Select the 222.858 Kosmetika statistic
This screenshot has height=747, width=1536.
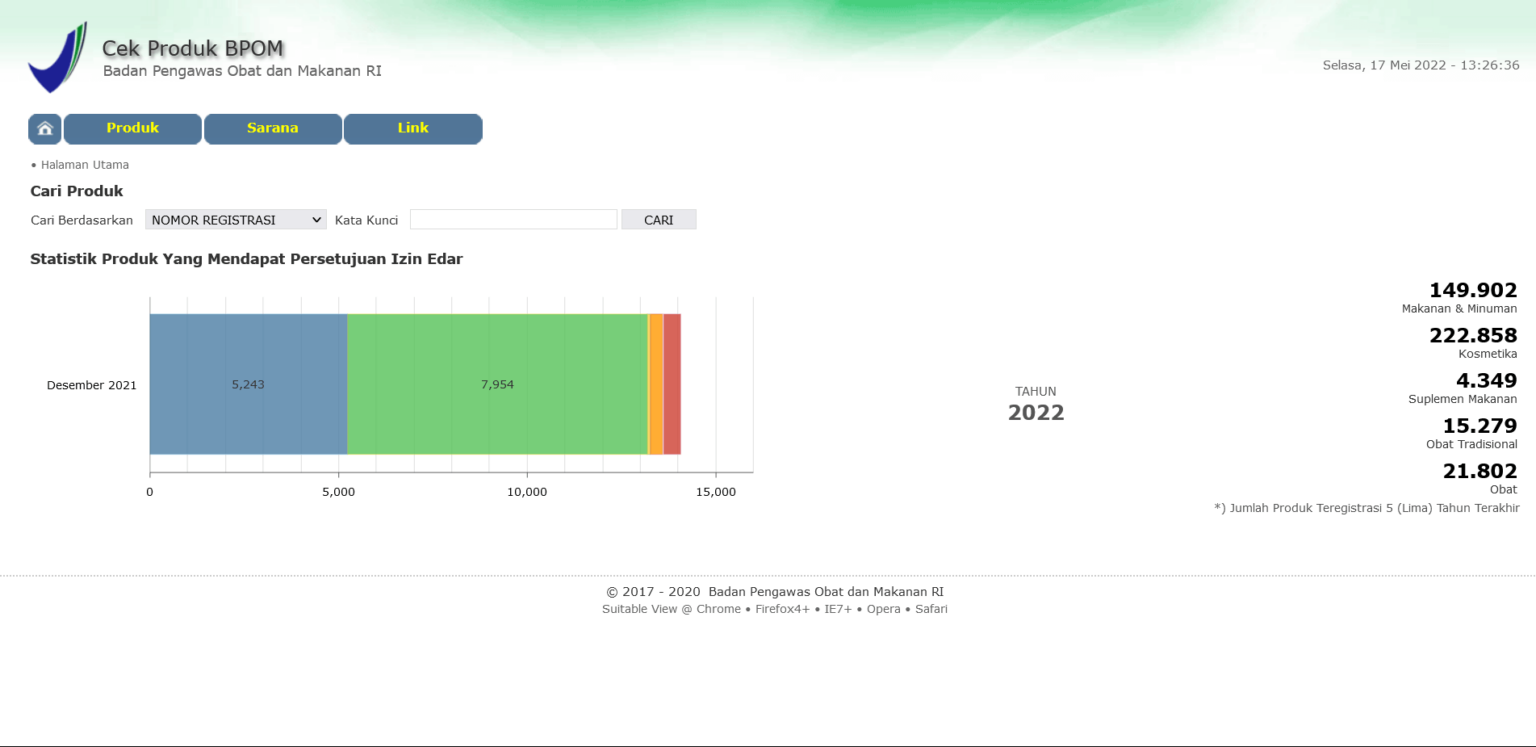(1472, 336)
